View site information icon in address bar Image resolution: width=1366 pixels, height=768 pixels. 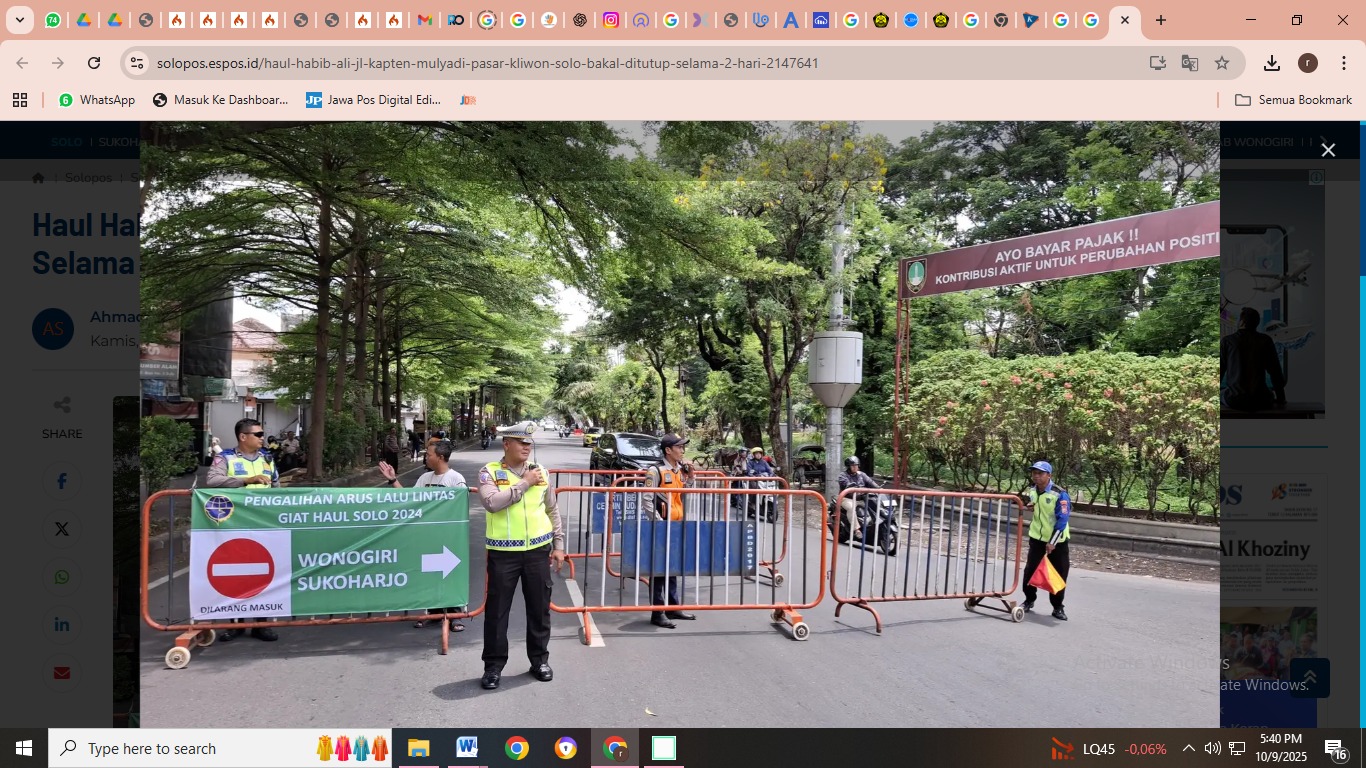click(x=137, y=63)
